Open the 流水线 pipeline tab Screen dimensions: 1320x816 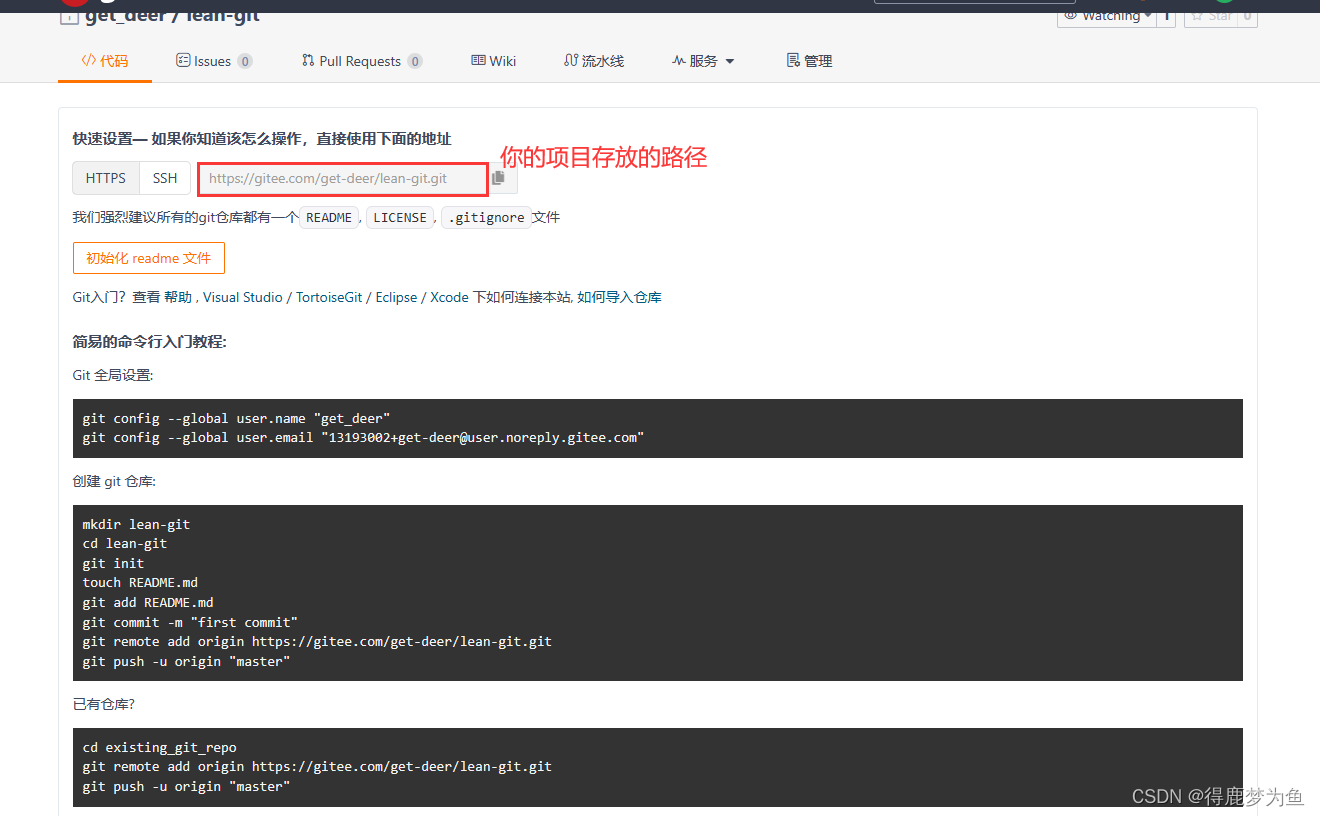[x=594, y=61]
